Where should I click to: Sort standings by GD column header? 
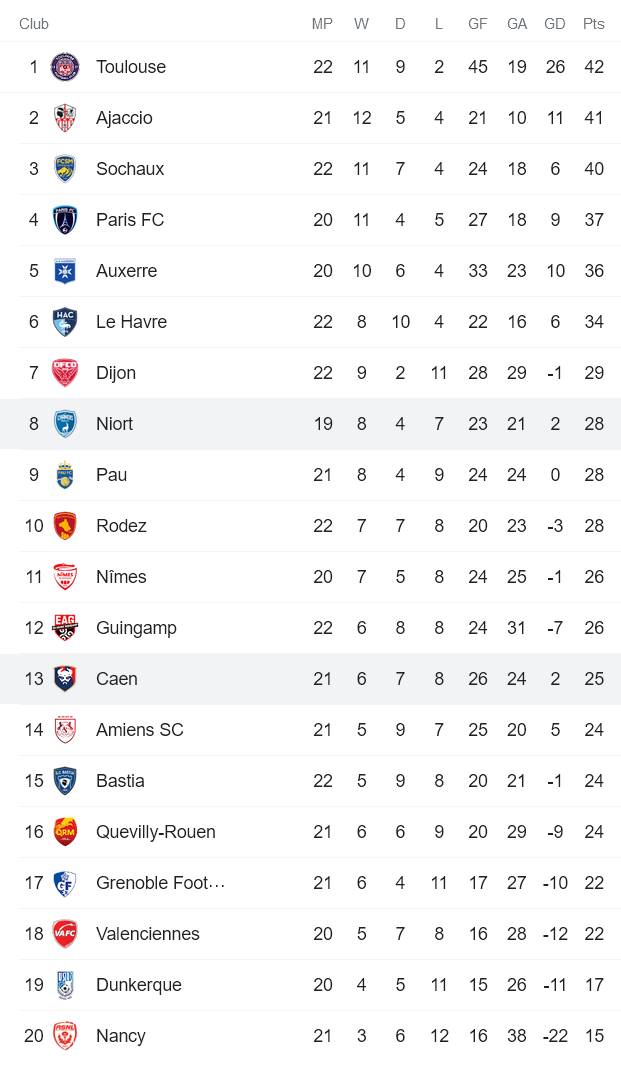click(x=555, y=24)
